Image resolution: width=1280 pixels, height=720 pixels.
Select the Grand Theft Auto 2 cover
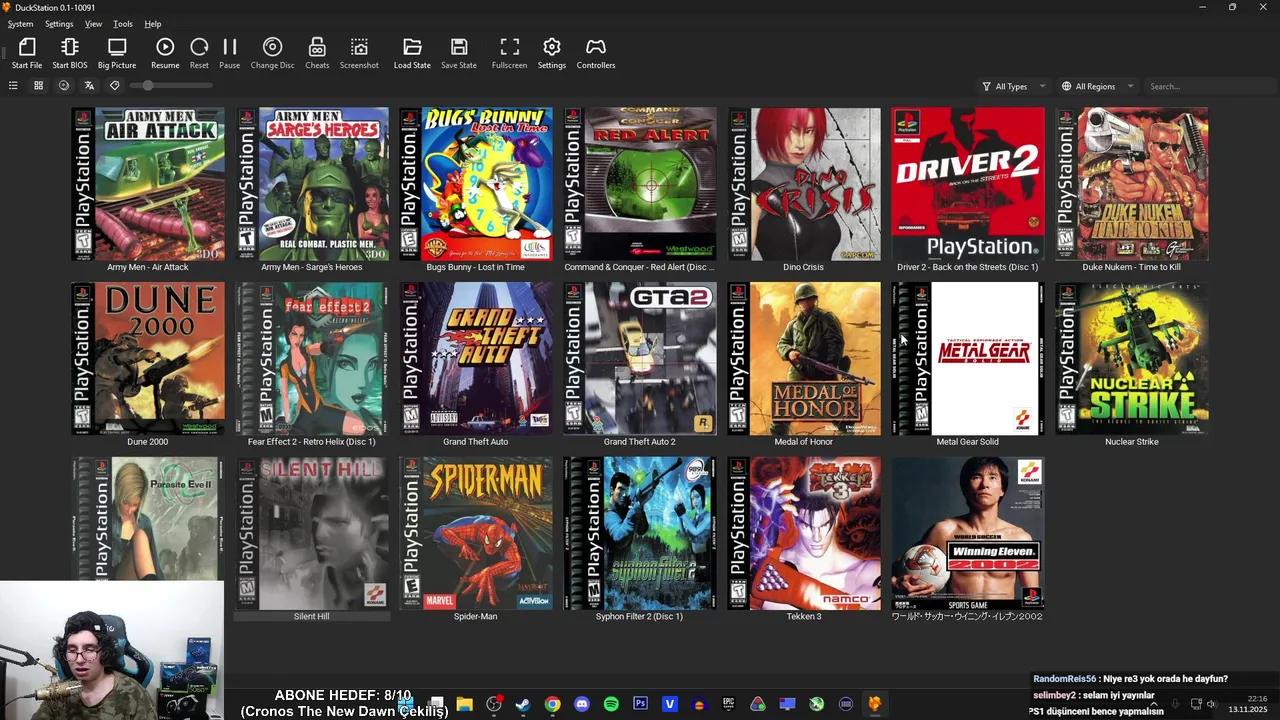[x=640, y=358]
